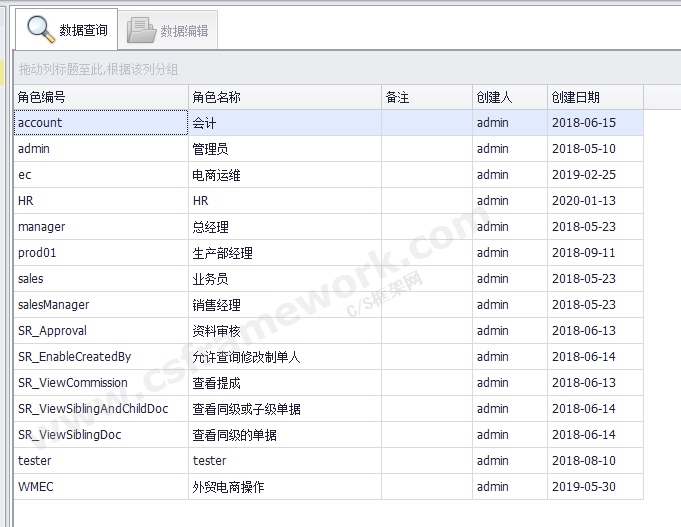681x527 pixels.
Task: Click the 总经理 role name cell
Action: [285, 227]
